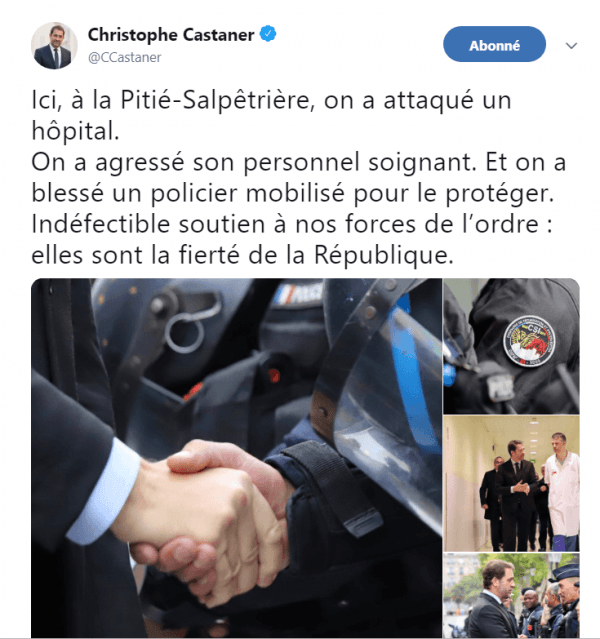
Task: Open the photo of minister greeting officers
Action: click(511, 595)
